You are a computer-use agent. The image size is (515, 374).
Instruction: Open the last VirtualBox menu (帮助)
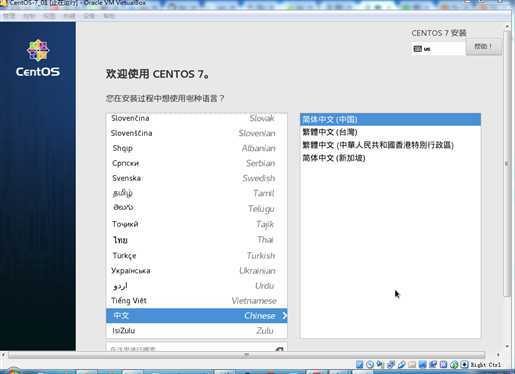click(109, 16)
